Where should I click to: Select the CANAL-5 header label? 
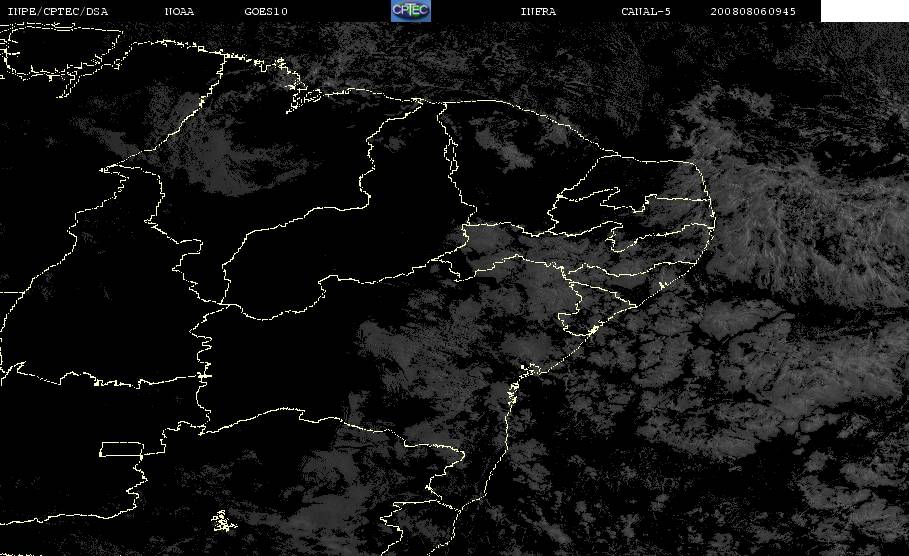click(645, 12)
